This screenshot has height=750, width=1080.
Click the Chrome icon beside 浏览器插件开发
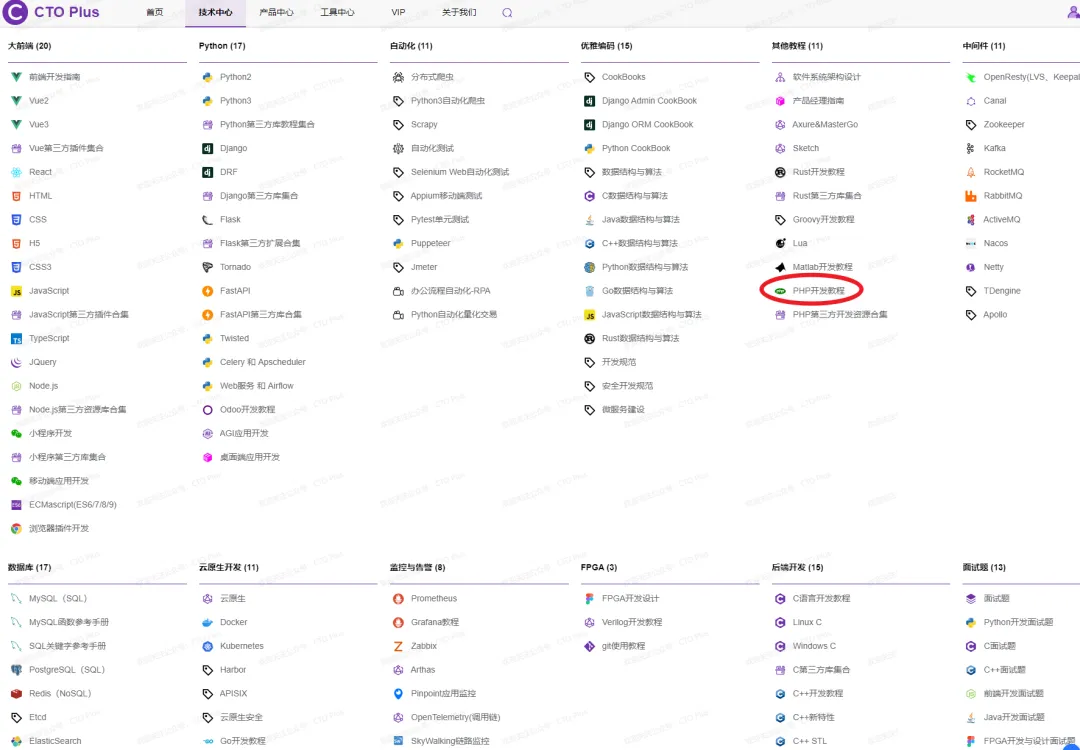point(16,529)
